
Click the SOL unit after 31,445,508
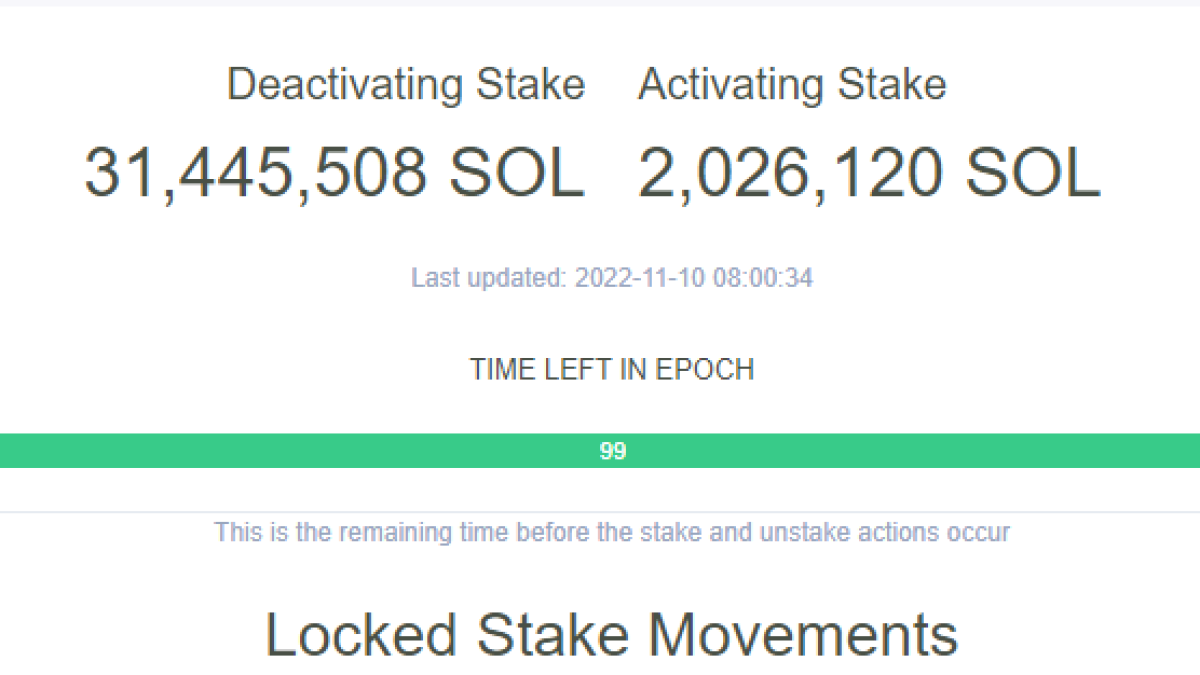click(515, 172)
